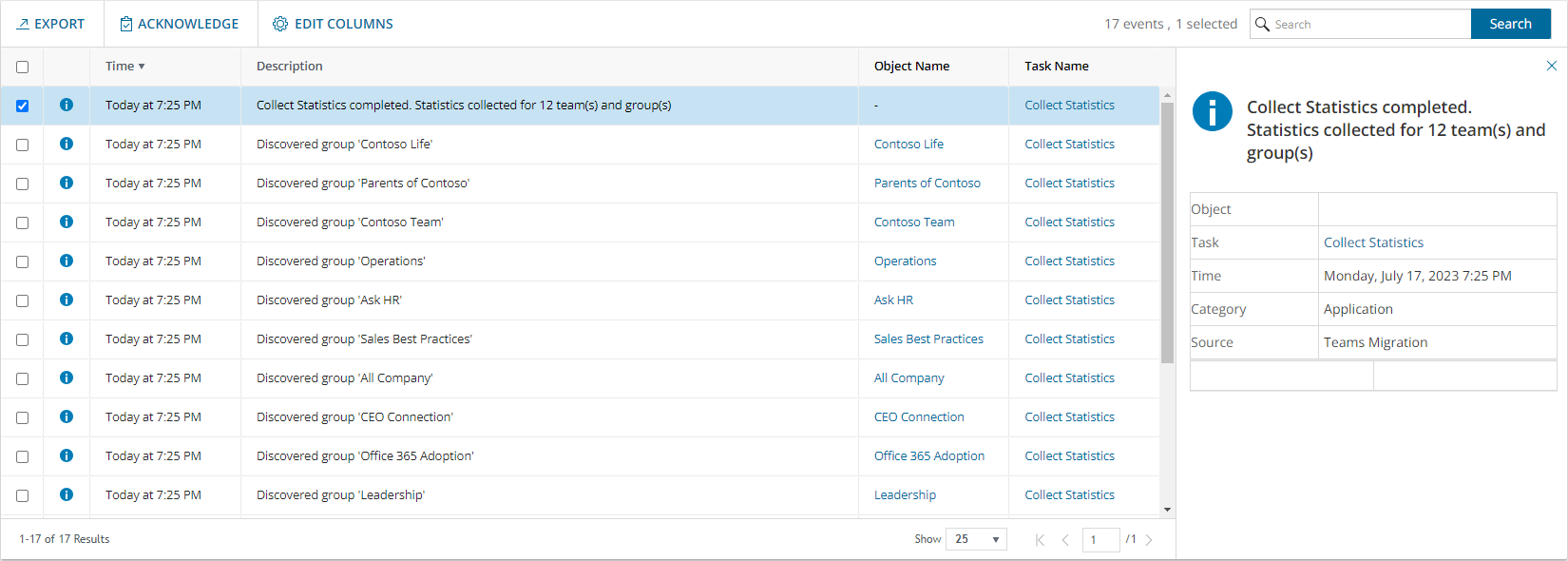Toggle the select-all events checkbox

23,67
